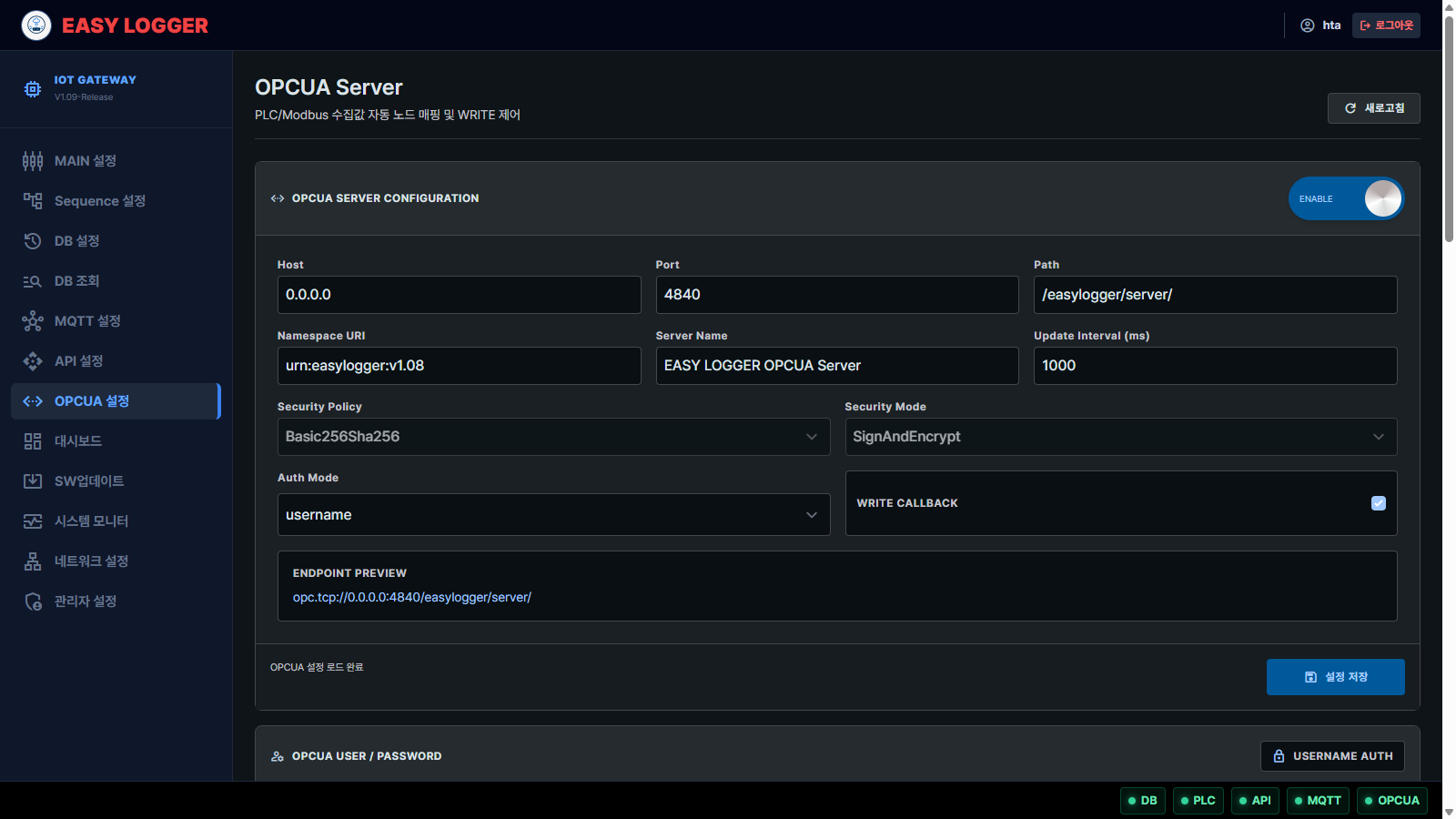Click the OPCUA 설정 brackets icon
Image resolution: width=1456 pixels, height=819 pixels.
click(33, 401)
